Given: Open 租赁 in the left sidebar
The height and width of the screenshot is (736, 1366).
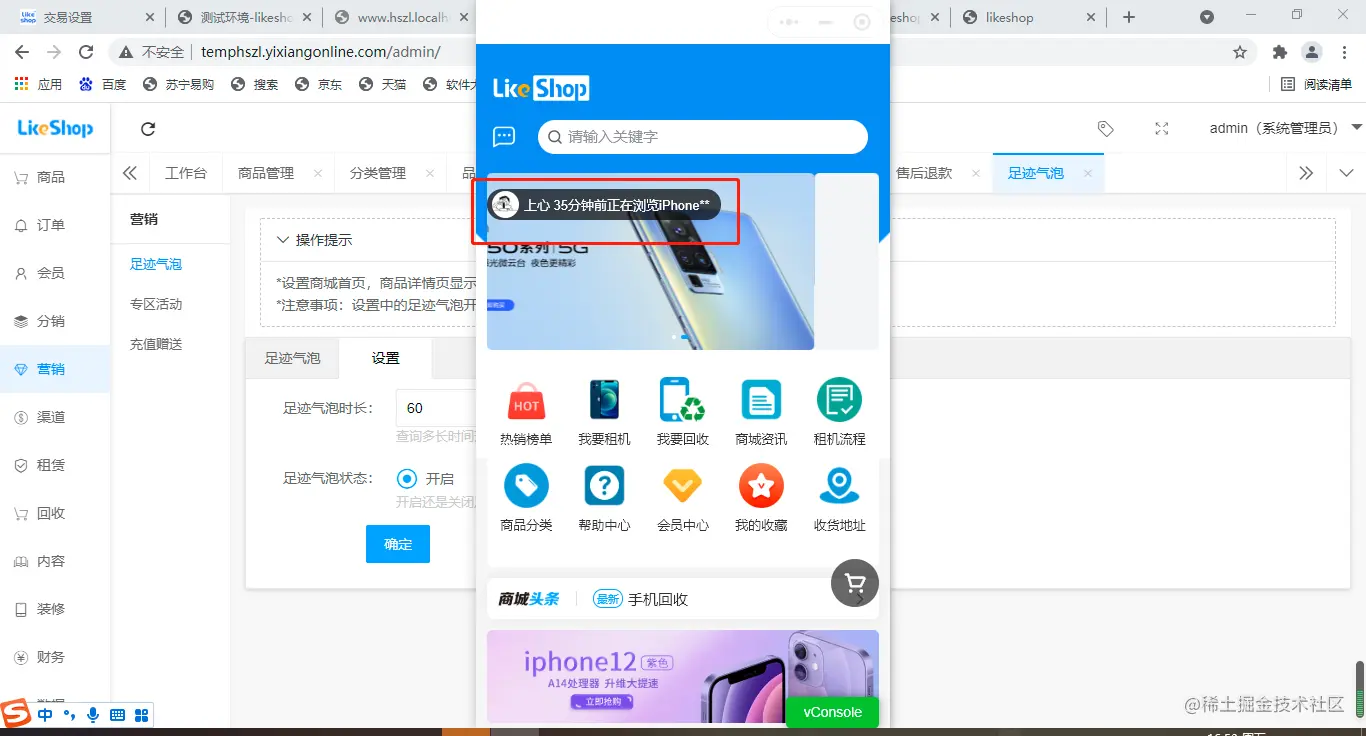Looking at the screenshot, I should 55,465.
